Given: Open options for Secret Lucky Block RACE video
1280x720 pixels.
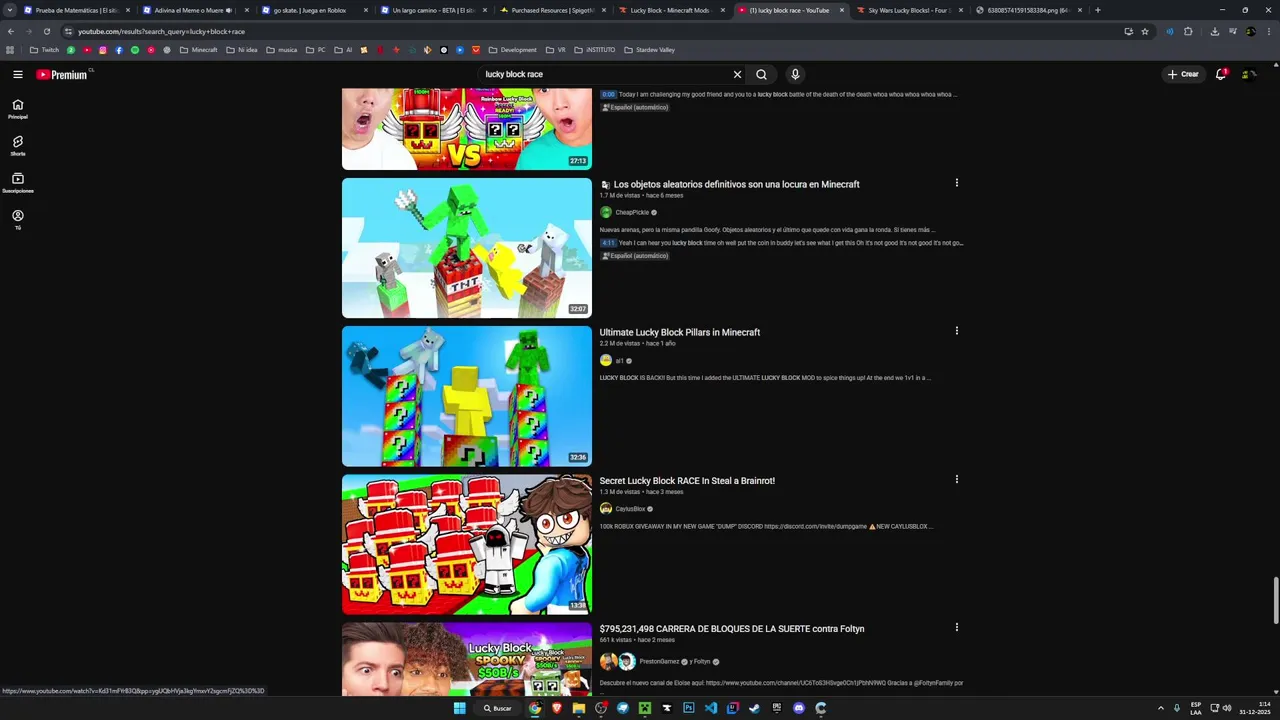Looking at the screenshot, I should pos(956,479).
